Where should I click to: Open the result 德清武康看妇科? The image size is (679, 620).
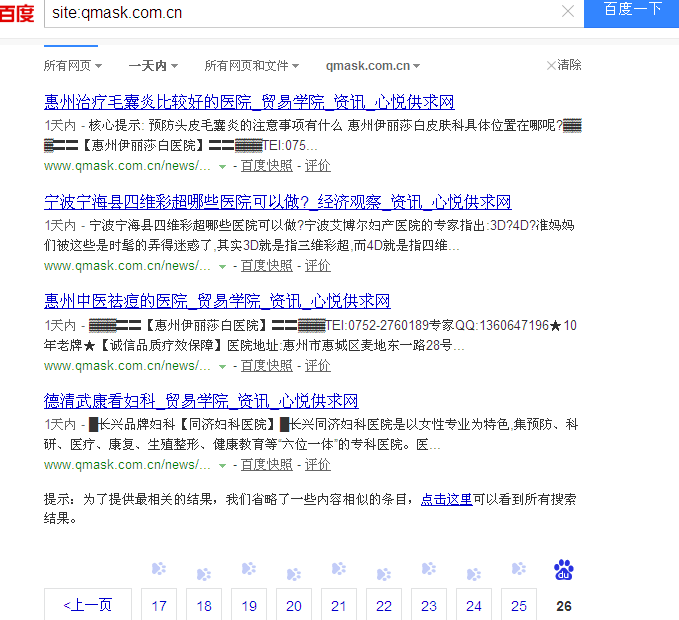[x=201, y=401]
